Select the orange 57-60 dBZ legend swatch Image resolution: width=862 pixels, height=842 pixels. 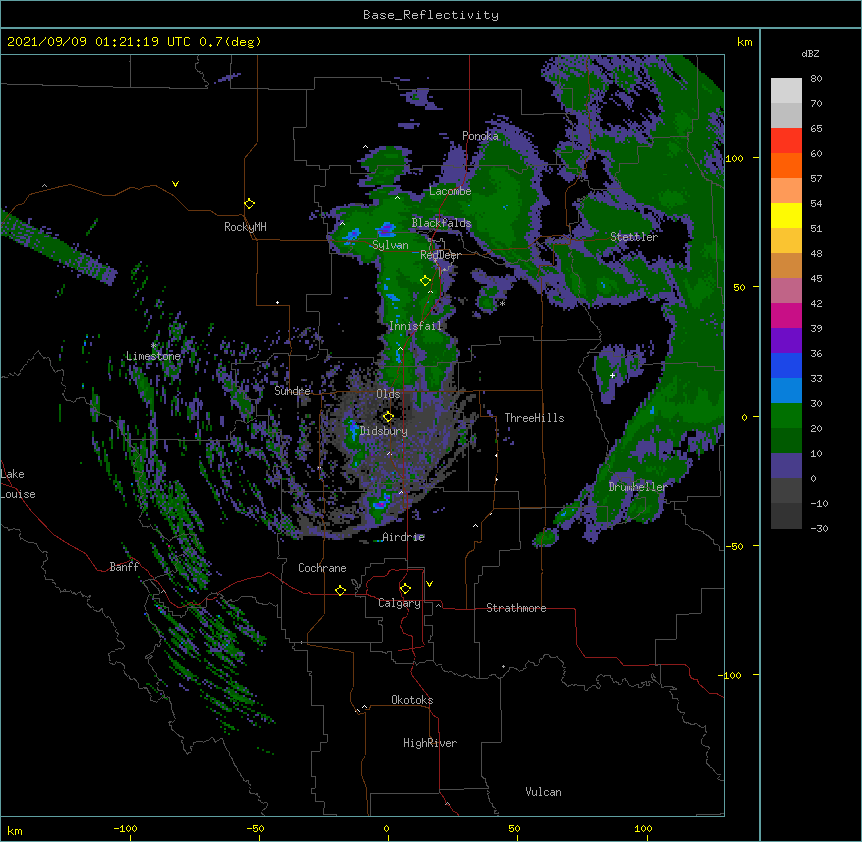pyautogui.click(x=786, y=166)
